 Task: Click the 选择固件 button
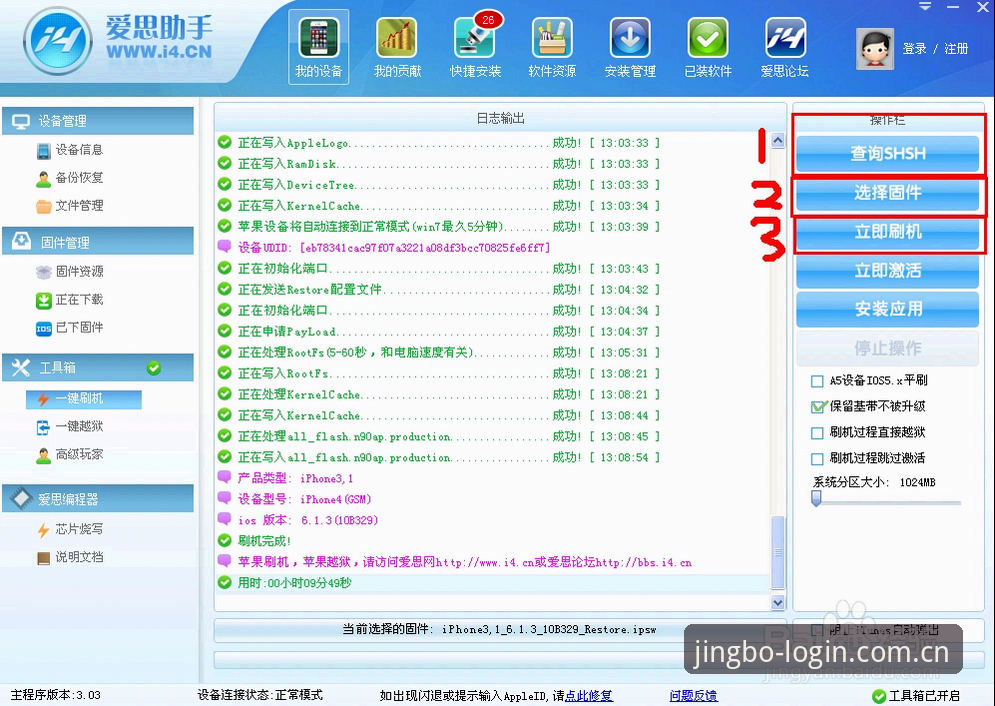pyautogui.click(x=887, y=192)
